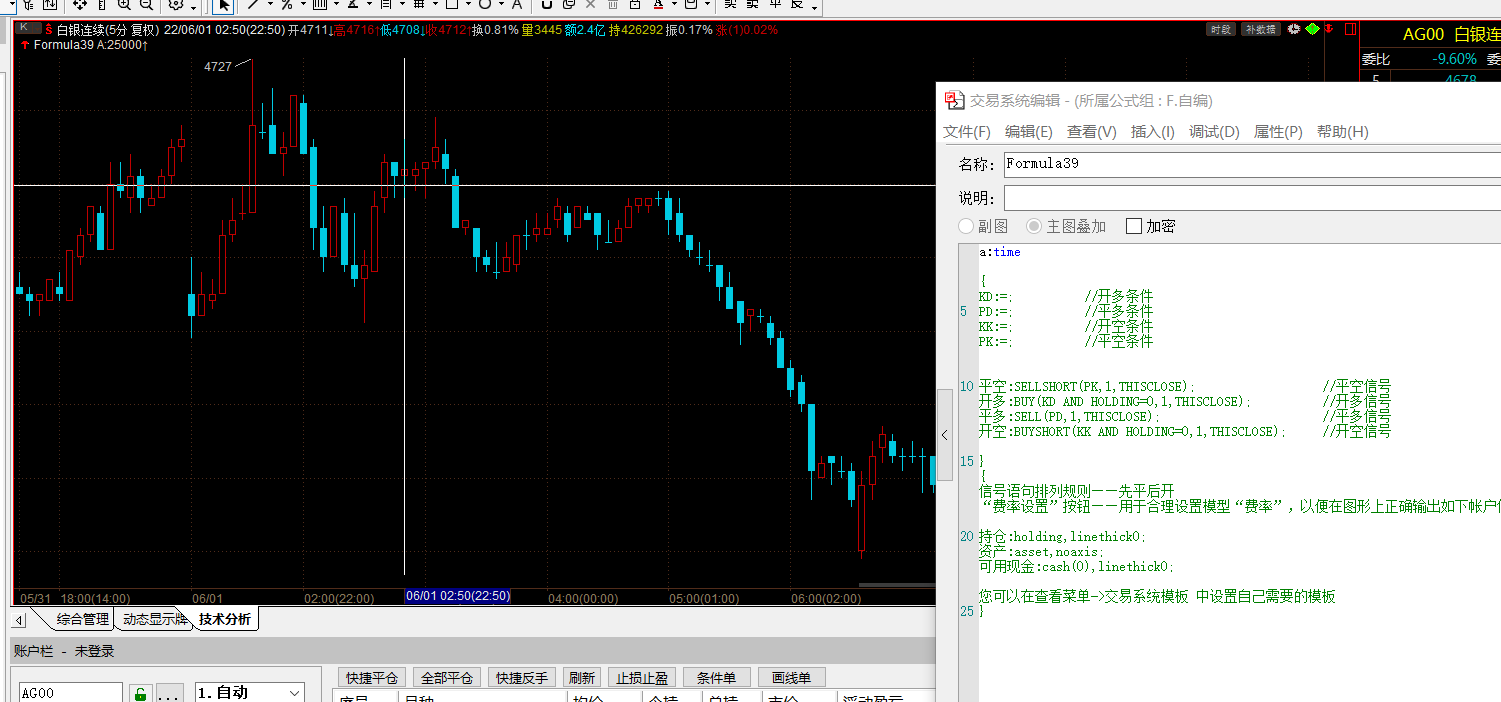Open the 1.自动 order mode dropdown
The width and height of the screenshot is (1501, 702).
294,693
